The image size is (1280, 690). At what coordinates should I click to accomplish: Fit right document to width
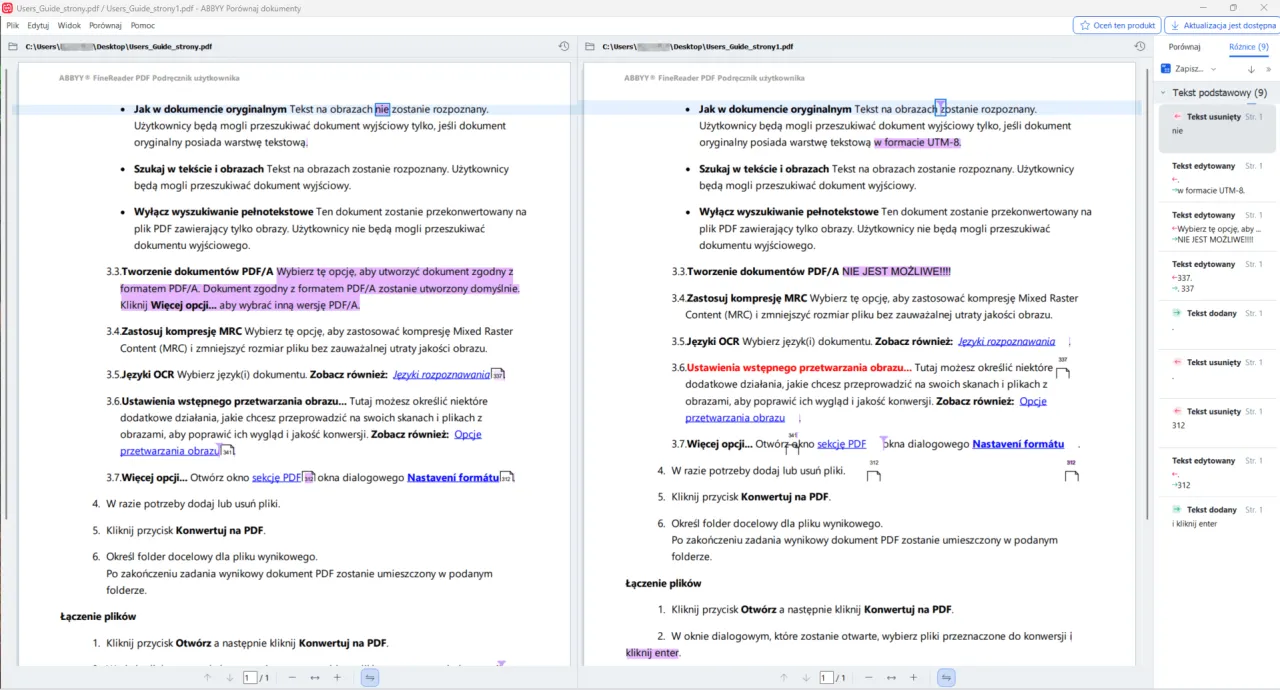point(890,678)
